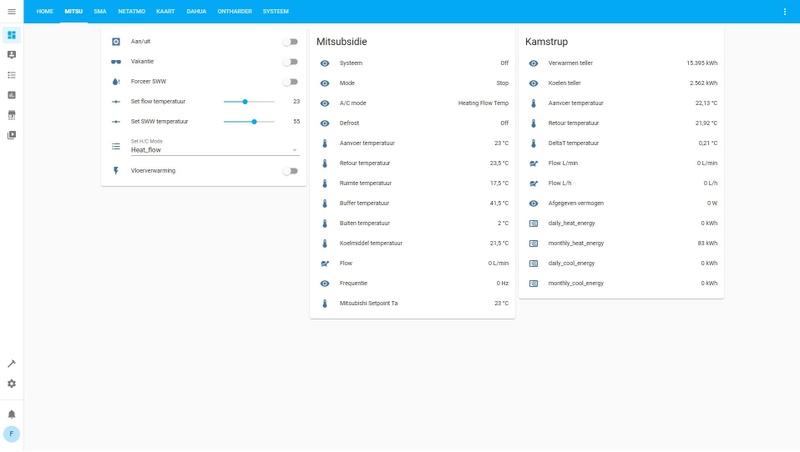
Task: Click the Buffer temperatuur thermometer icon
Action: 325,203
